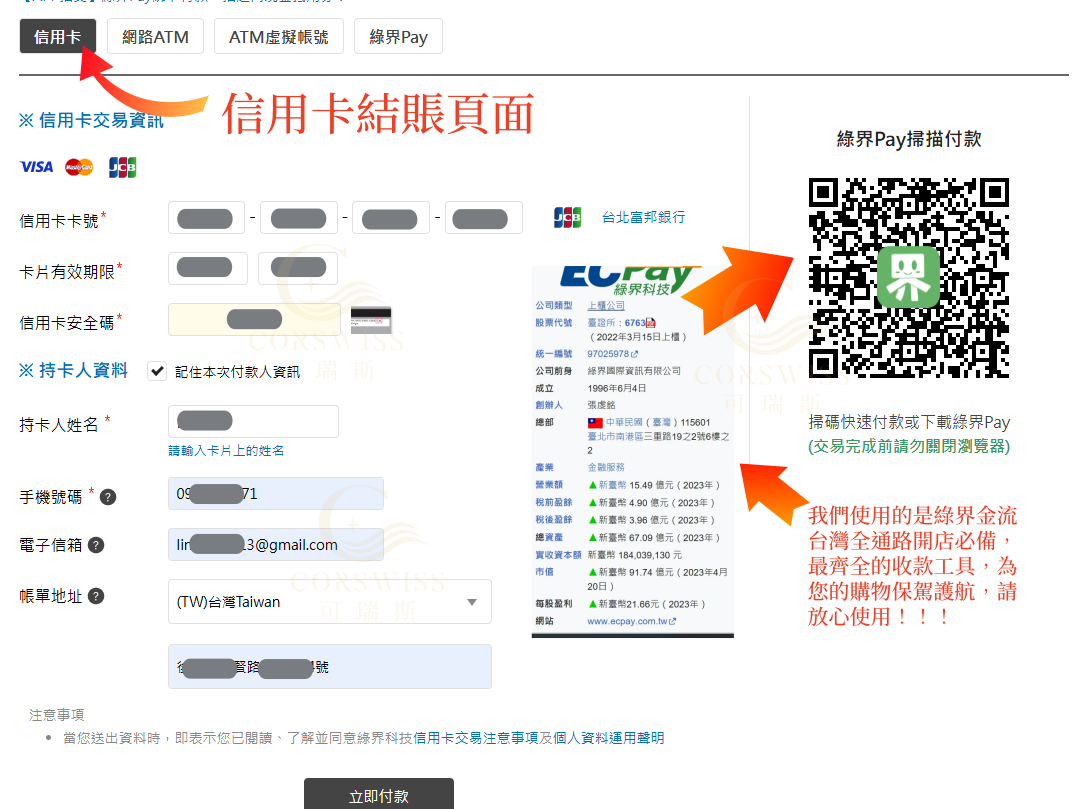Screen dimensions: 1072x809
Task: Click the JCB logo below 信用卡交易資訊
Action: coord(122,167)
